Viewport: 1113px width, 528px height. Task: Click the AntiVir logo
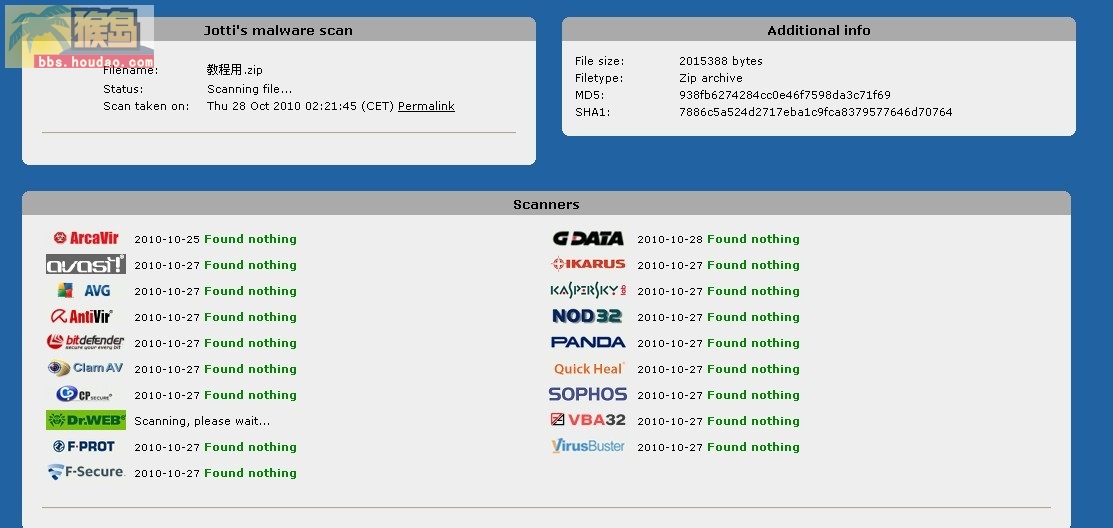(x=82, y=317)
